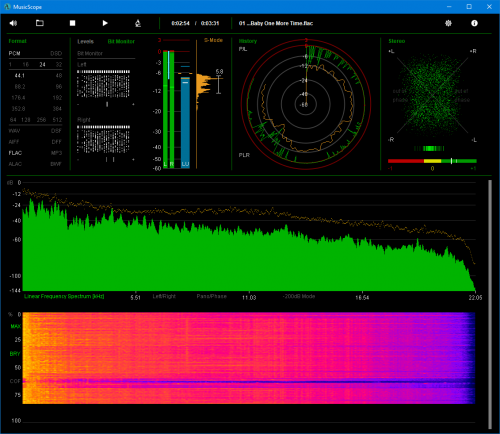Viewport: 500px width, 434px height.
Task: Toggle the S-Mode loudness display
Action: pos(213,40)
